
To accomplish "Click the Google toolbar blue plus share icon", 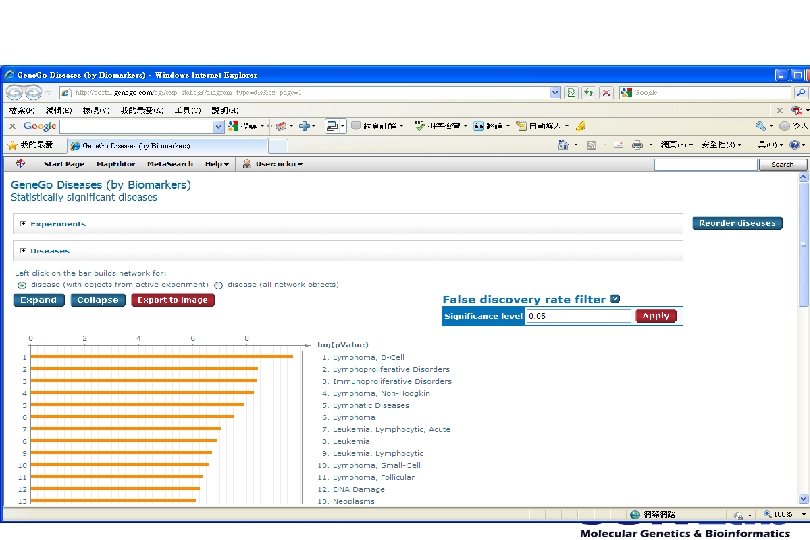I will coord(304,126).
